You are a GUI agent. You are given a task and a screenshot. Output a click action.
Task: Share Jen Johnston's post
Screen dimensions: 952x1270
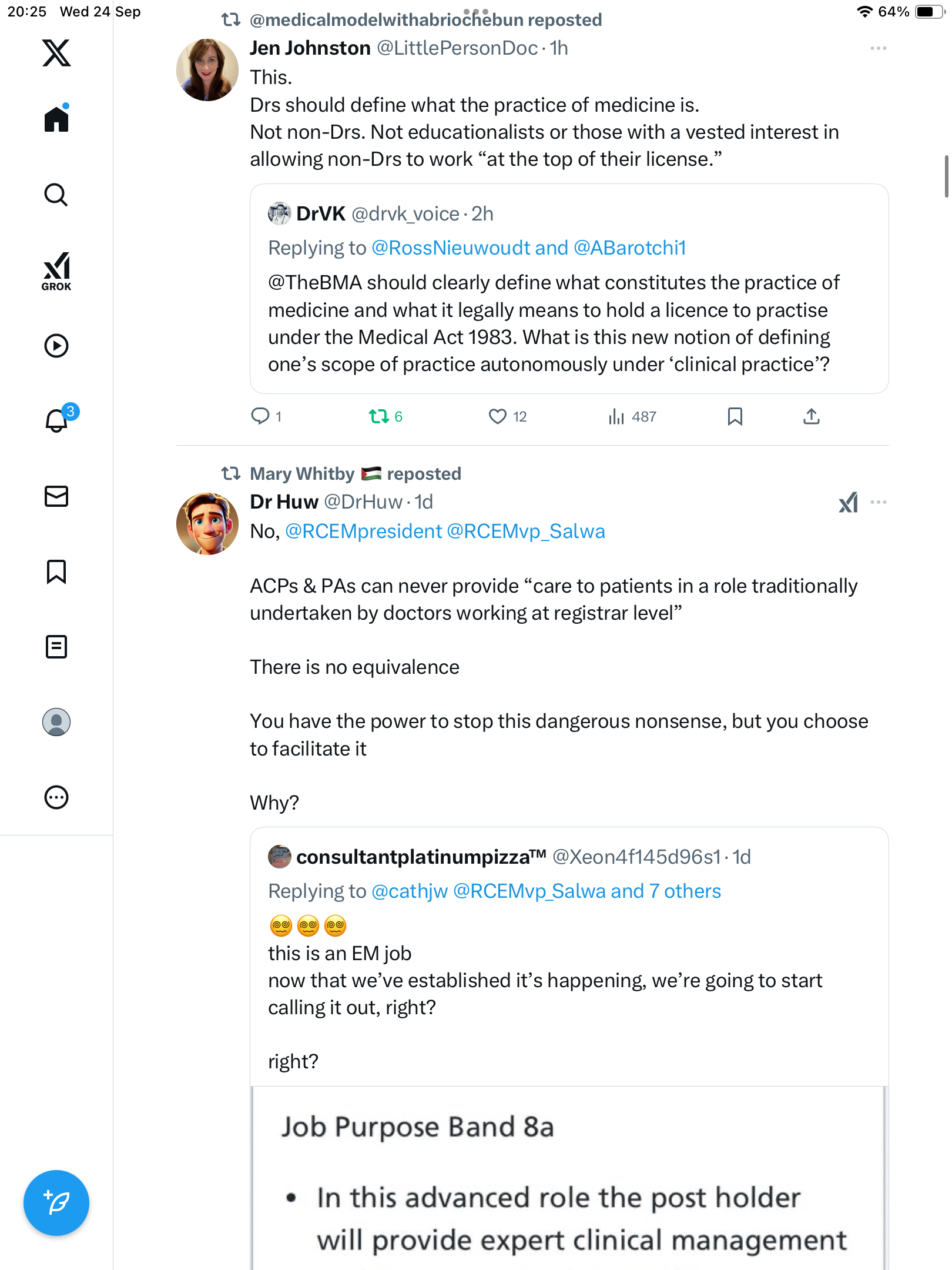[811, 417]
